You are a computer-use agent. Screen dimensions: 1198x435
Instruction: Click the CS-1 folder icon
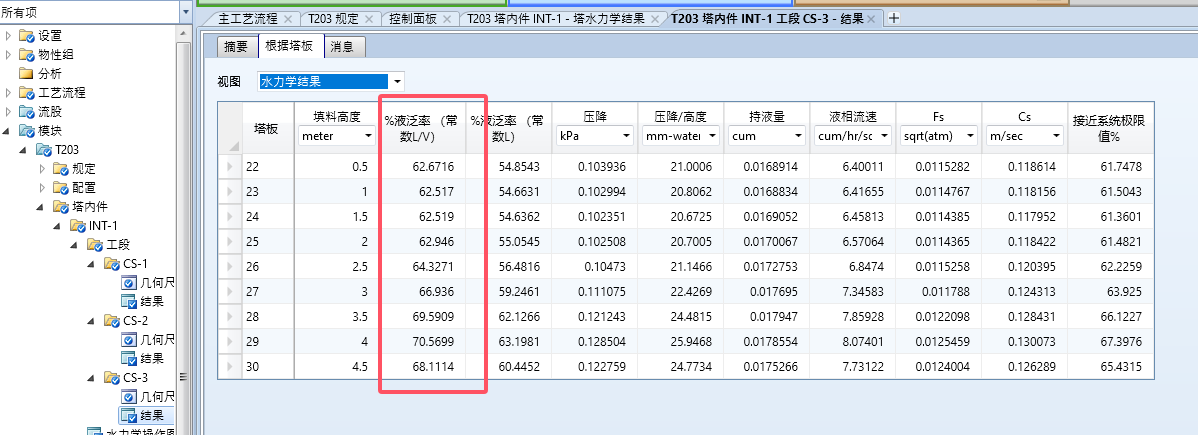coord(112,264)
